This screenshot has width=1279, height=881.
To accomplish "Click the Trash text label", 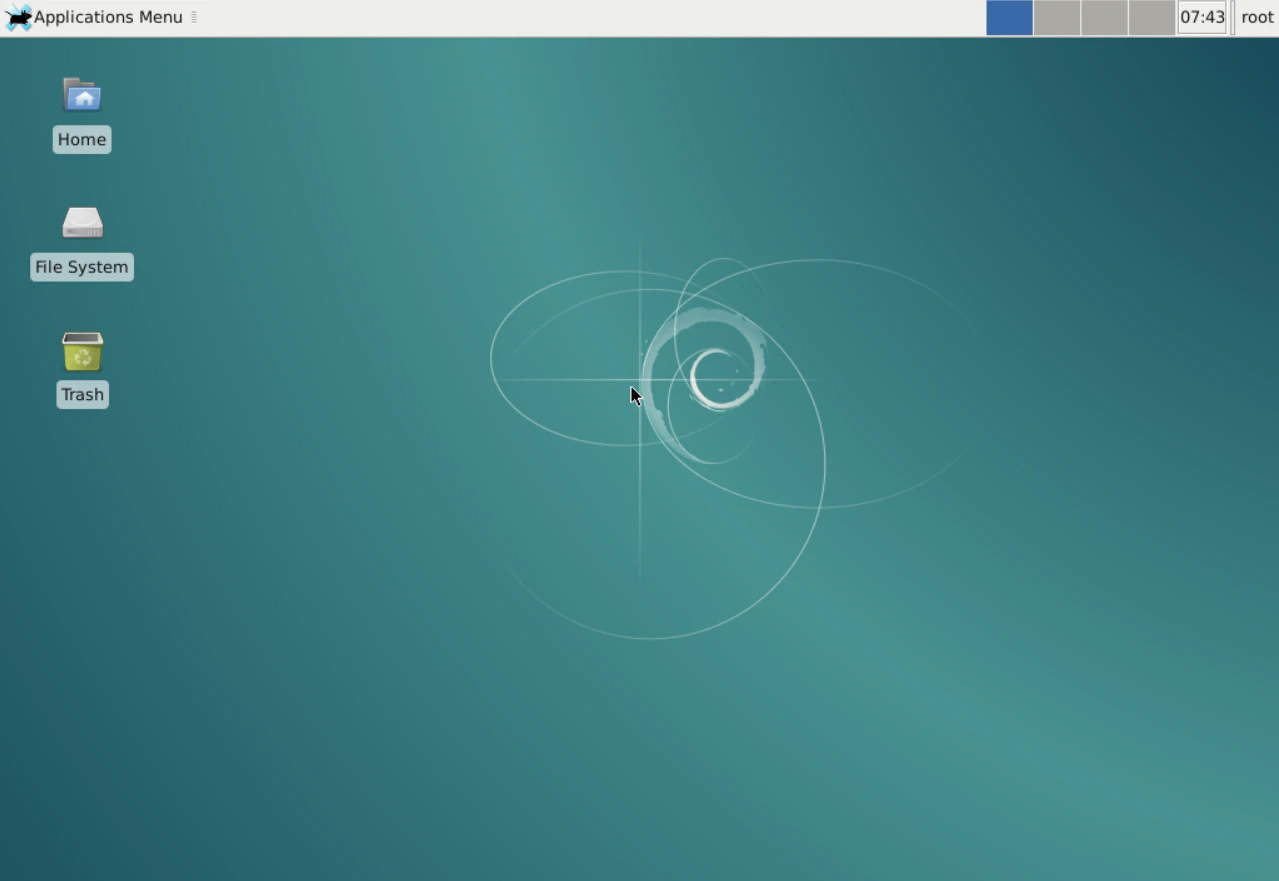I will click(x=81, y=394).
